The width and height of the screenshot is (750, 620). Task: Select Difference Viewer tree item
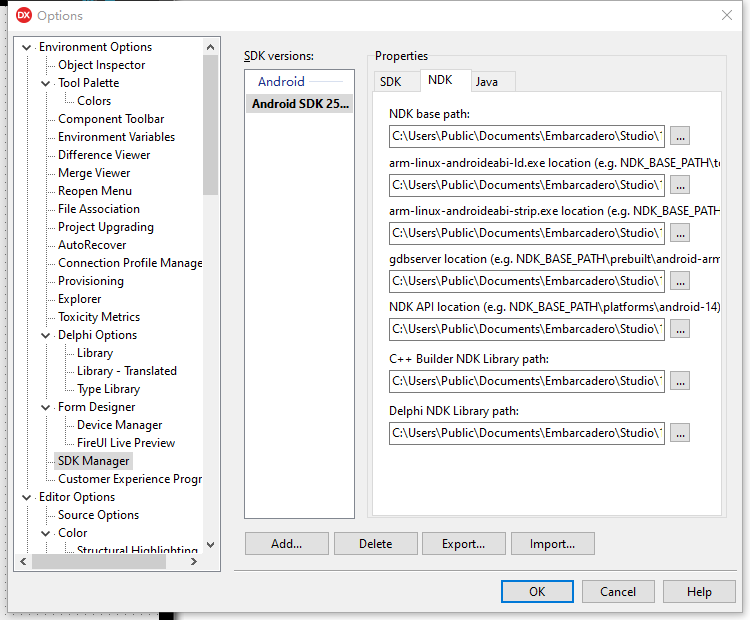click(104, 155)
